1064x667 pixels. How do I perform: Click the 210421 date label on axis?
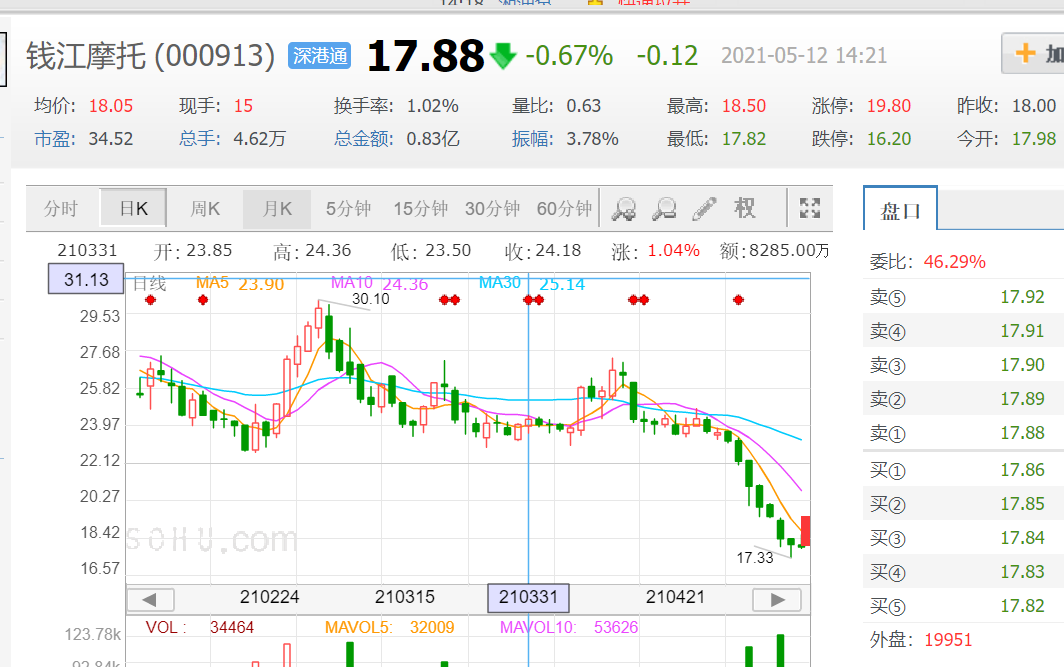click(x=675, y=597)
